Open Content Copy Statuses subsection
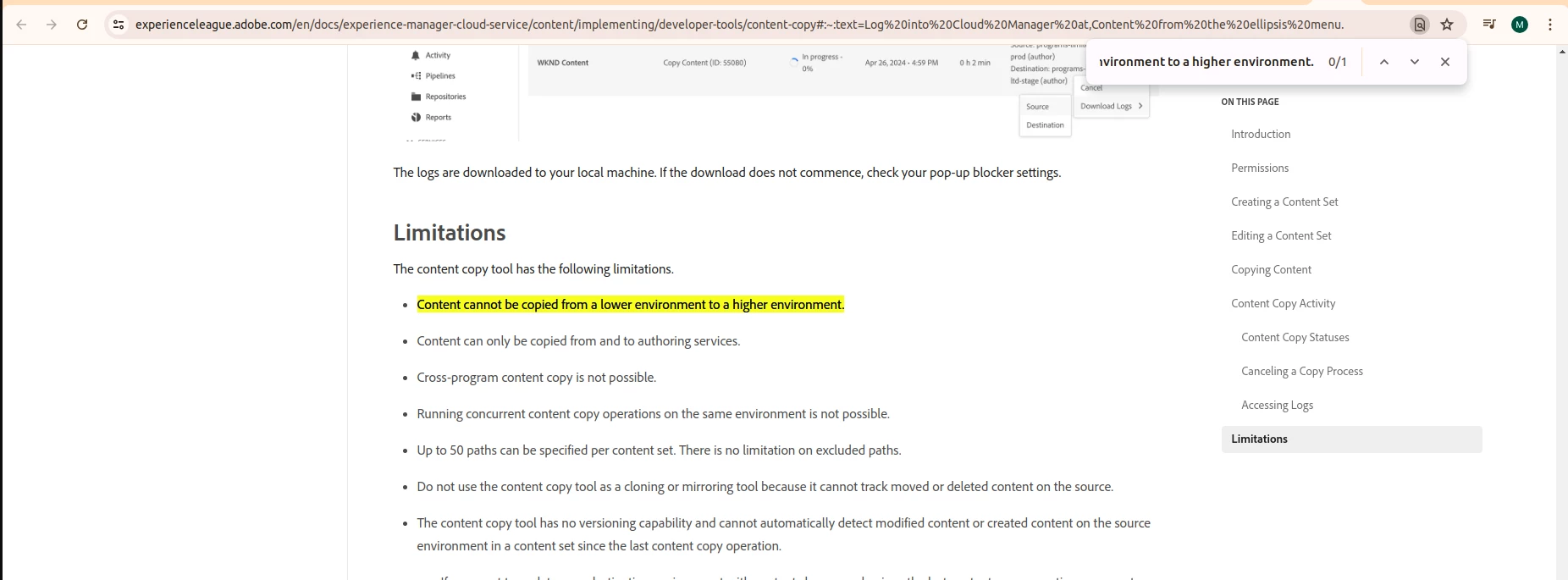The width and height of the screenshot is (1568, 580). pyautogui.click(x=1295, y=337)
